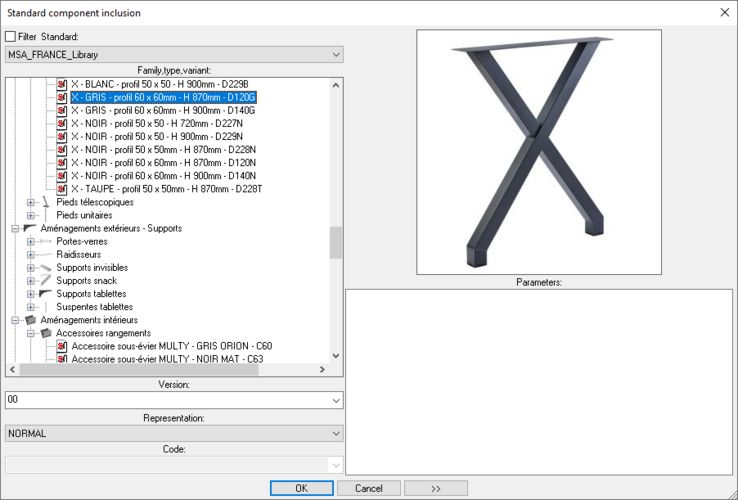738x500 pixels.
Task: Click the Supports invisibles icon
Action: tap(46, 268)
